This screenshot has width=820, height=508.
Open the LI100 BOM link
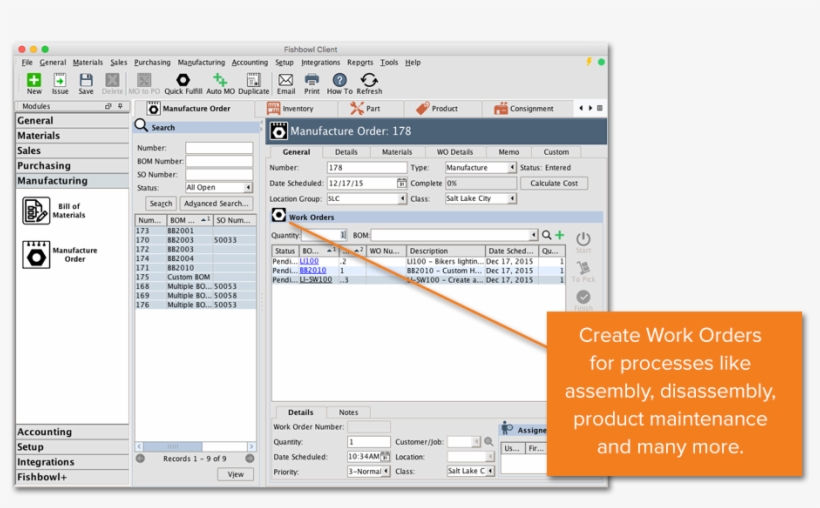309,261
